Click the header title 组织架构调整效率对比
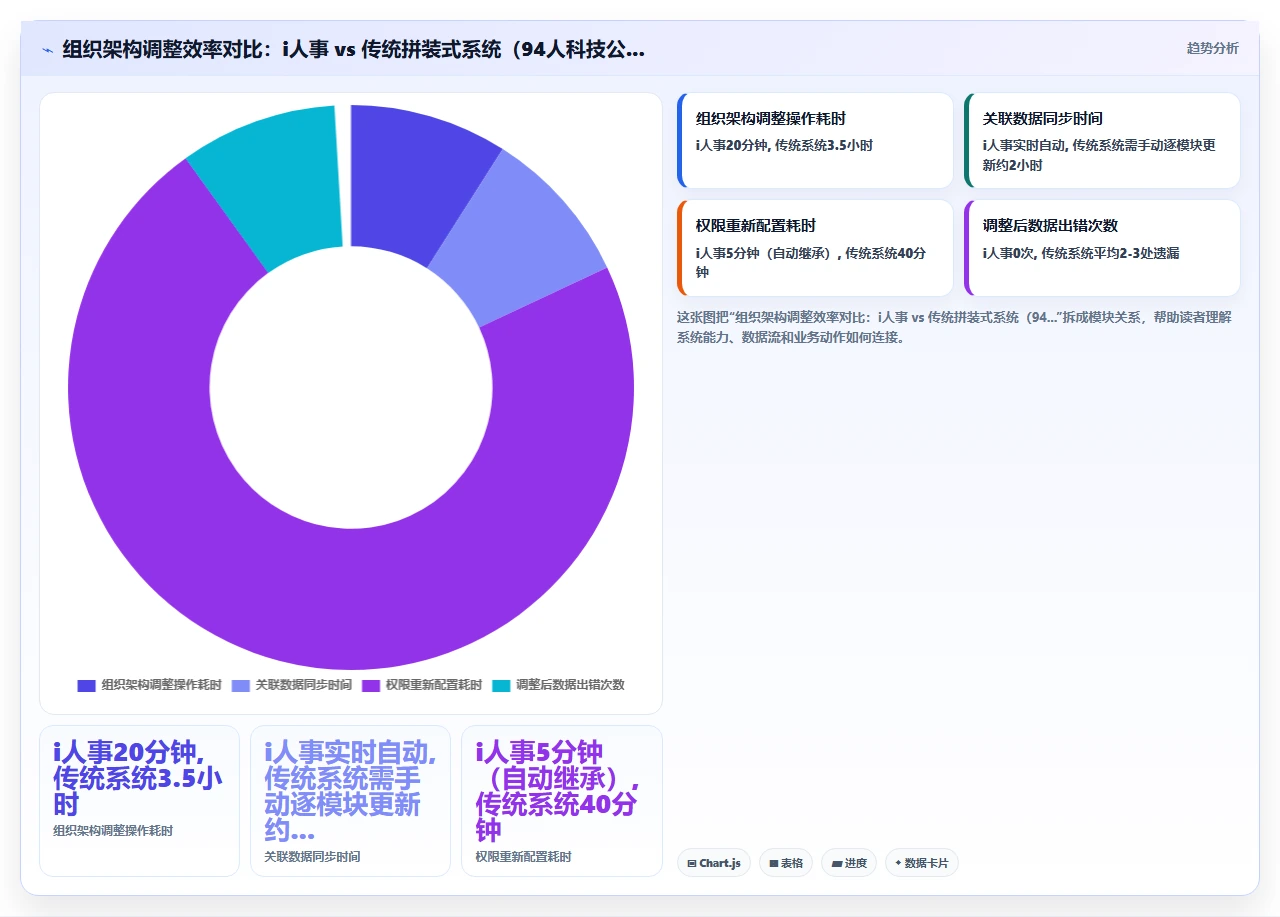Screen dimensions: 1280x917 (x=353, y=49)
